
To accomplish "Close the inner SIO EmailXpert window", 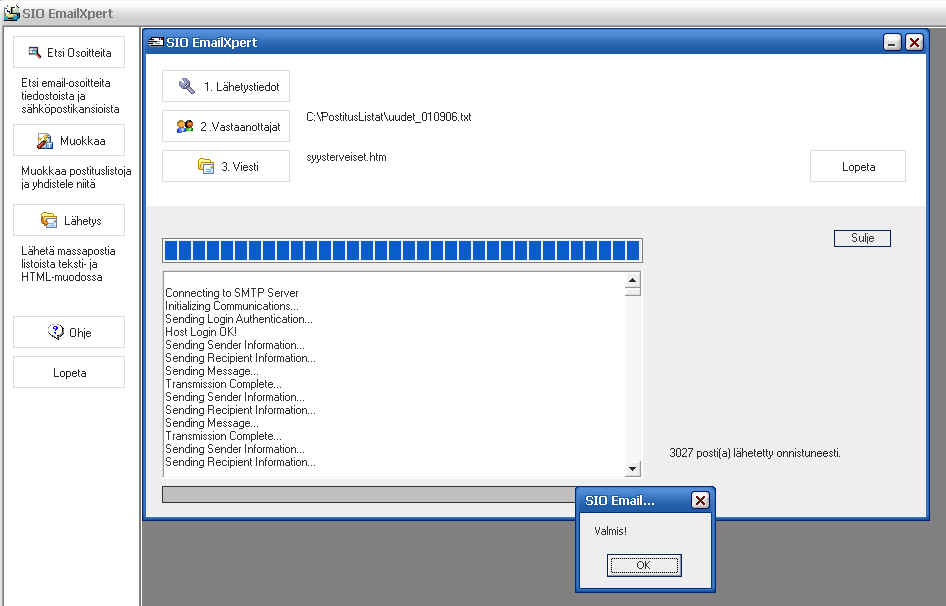I will click(x=914, y=42).
